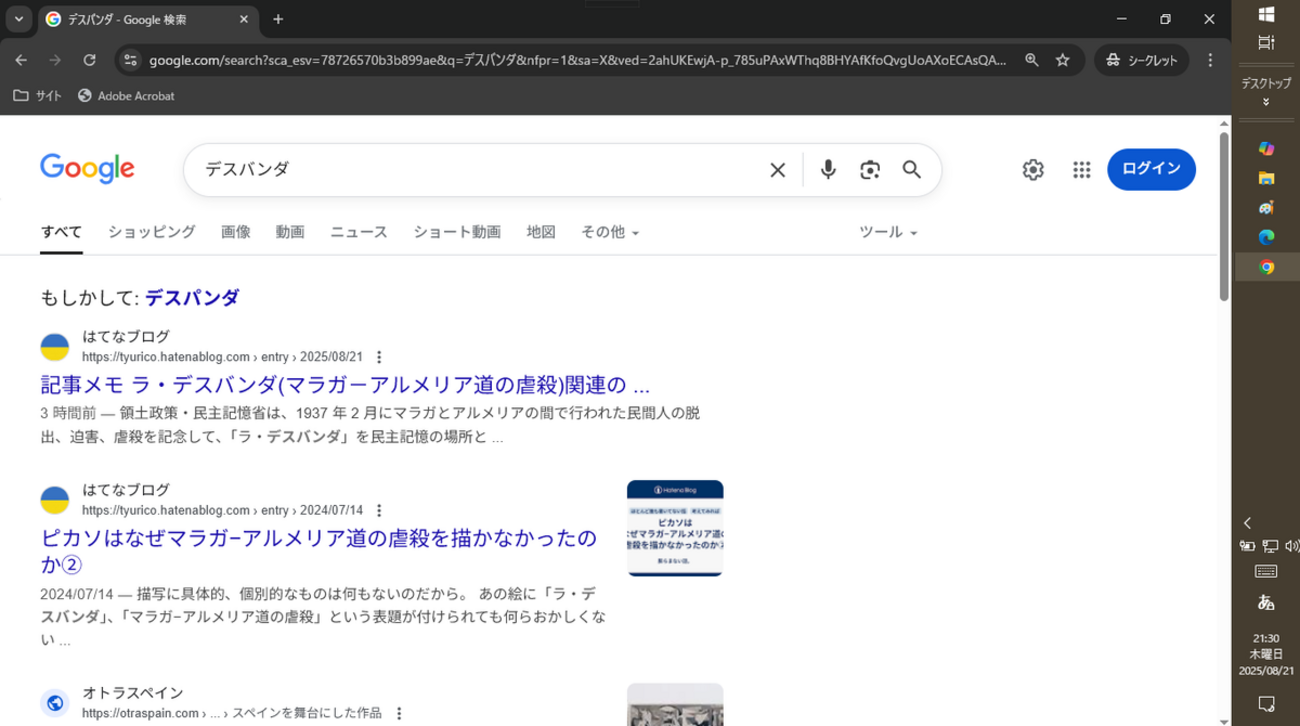Open more options for the 2025/08/21 result
1300x726 pixels.
pos(379,357)
